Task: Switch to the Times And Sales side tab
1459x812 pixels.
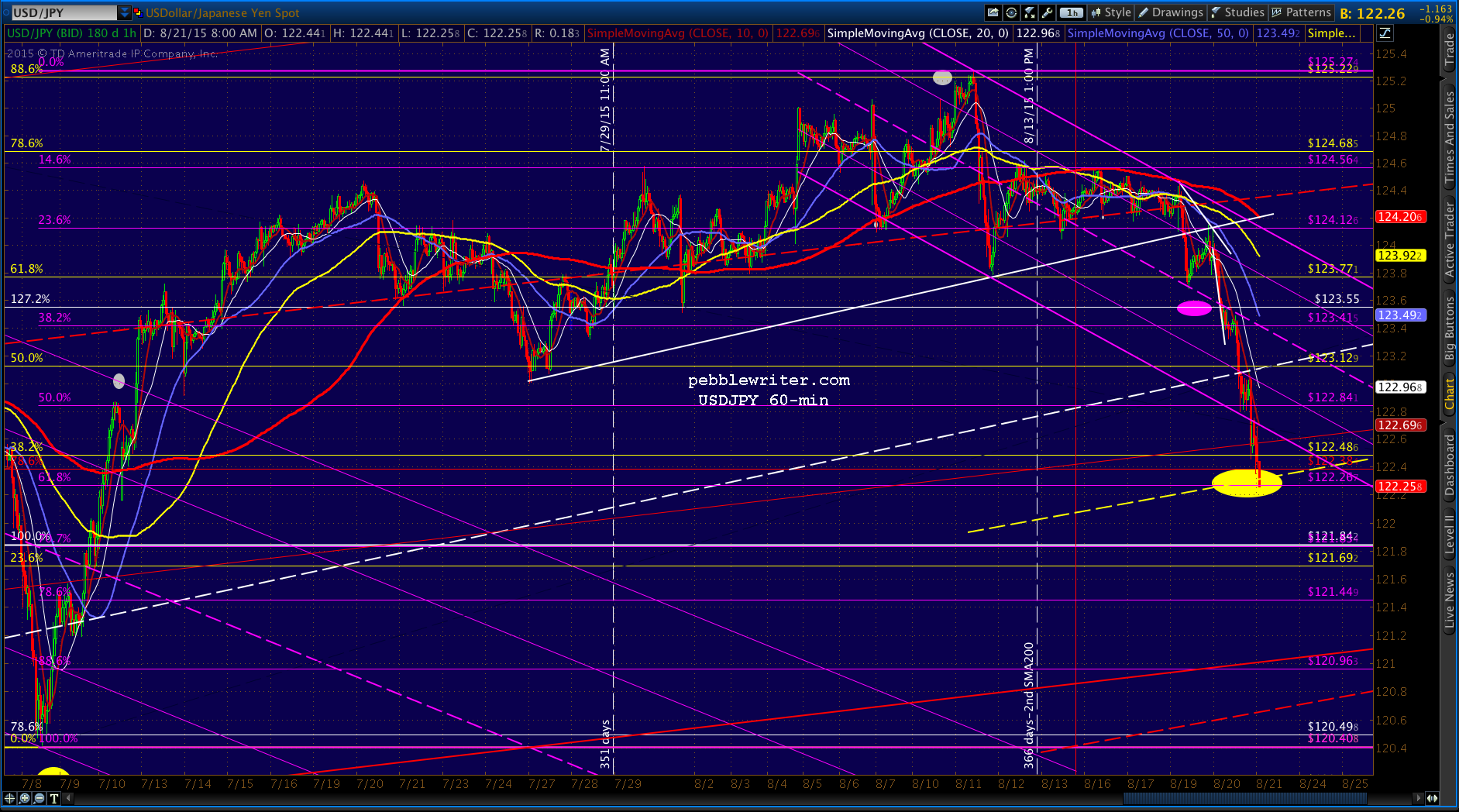Action: [1449, 137]
